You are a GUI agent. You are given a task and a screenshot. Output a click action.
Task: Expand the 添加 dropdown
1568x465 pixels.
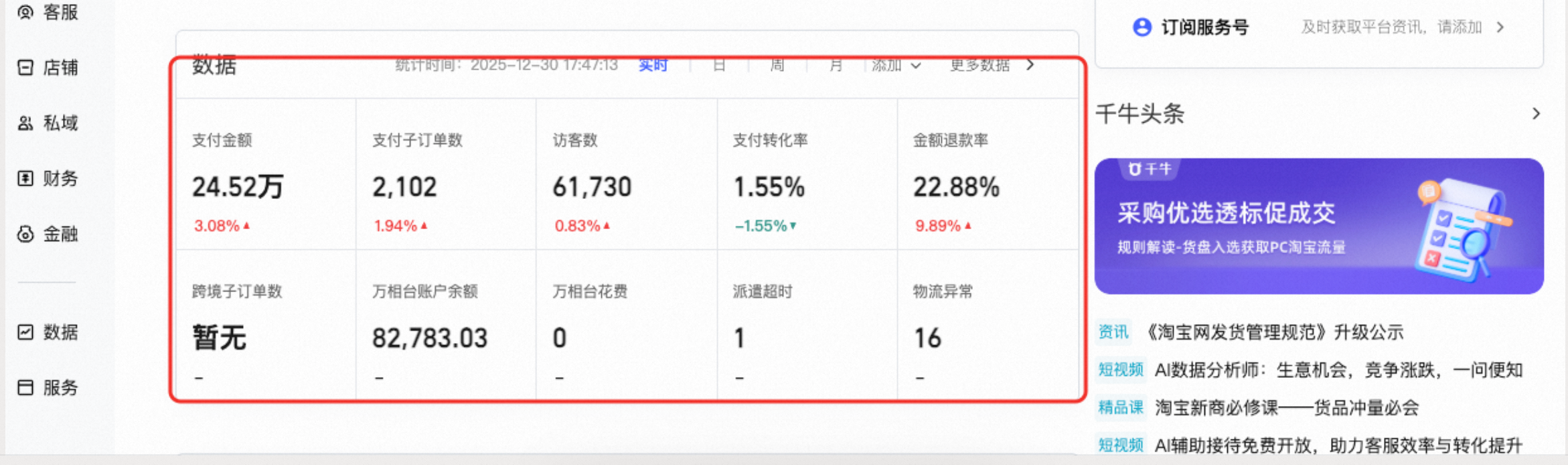pyautogui.click(x=896, y=65)
